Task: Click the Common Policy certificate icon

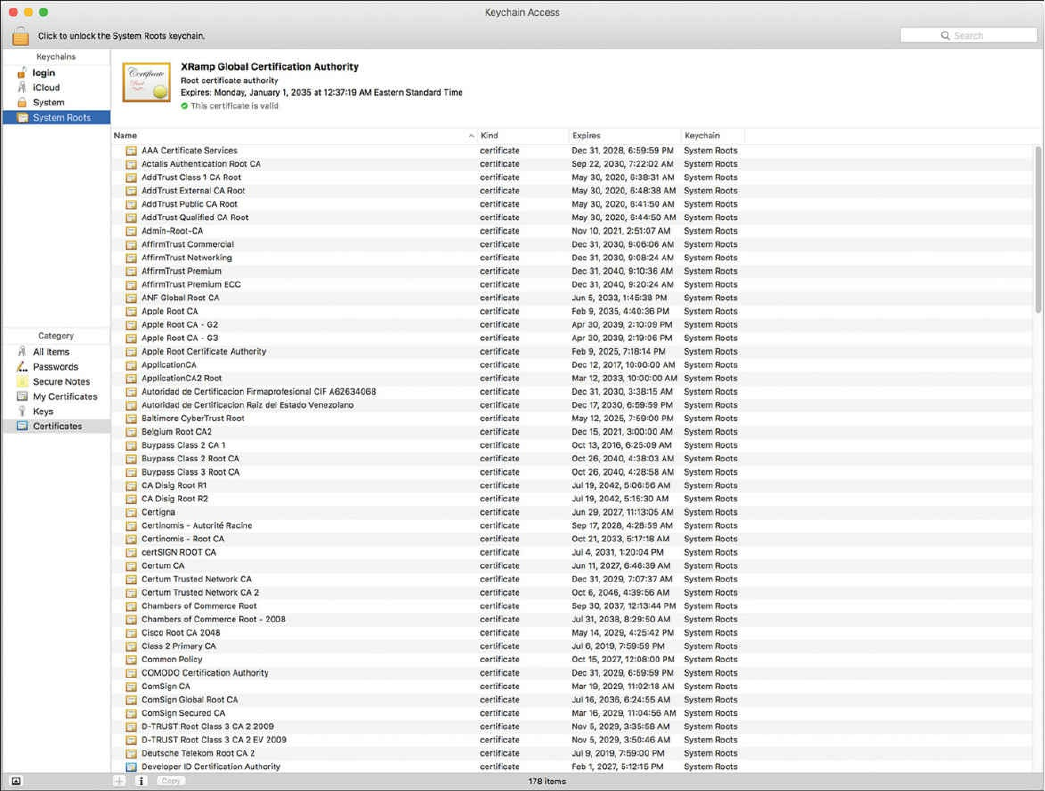Action: coord(131,660)
